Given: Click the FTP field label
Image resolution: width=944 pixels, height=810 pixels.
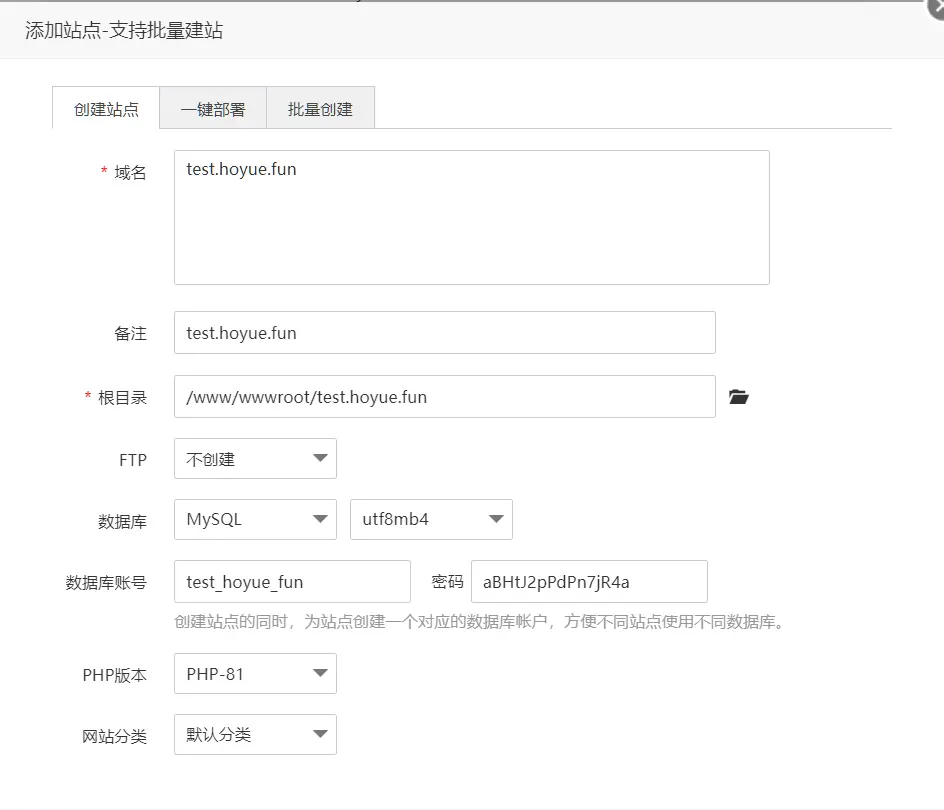Looking at the screenshot, I should [x=133, y=460].
